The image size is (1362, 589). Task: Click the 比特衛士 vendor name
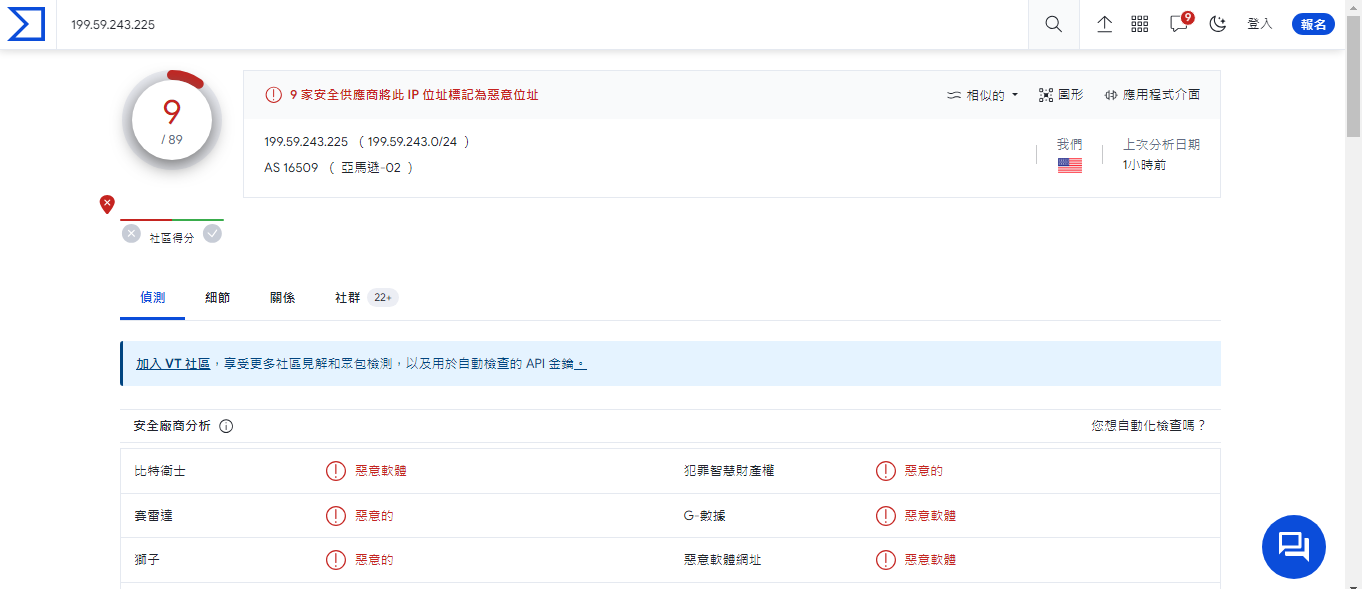pyautogui.click(x=160, y=471)
